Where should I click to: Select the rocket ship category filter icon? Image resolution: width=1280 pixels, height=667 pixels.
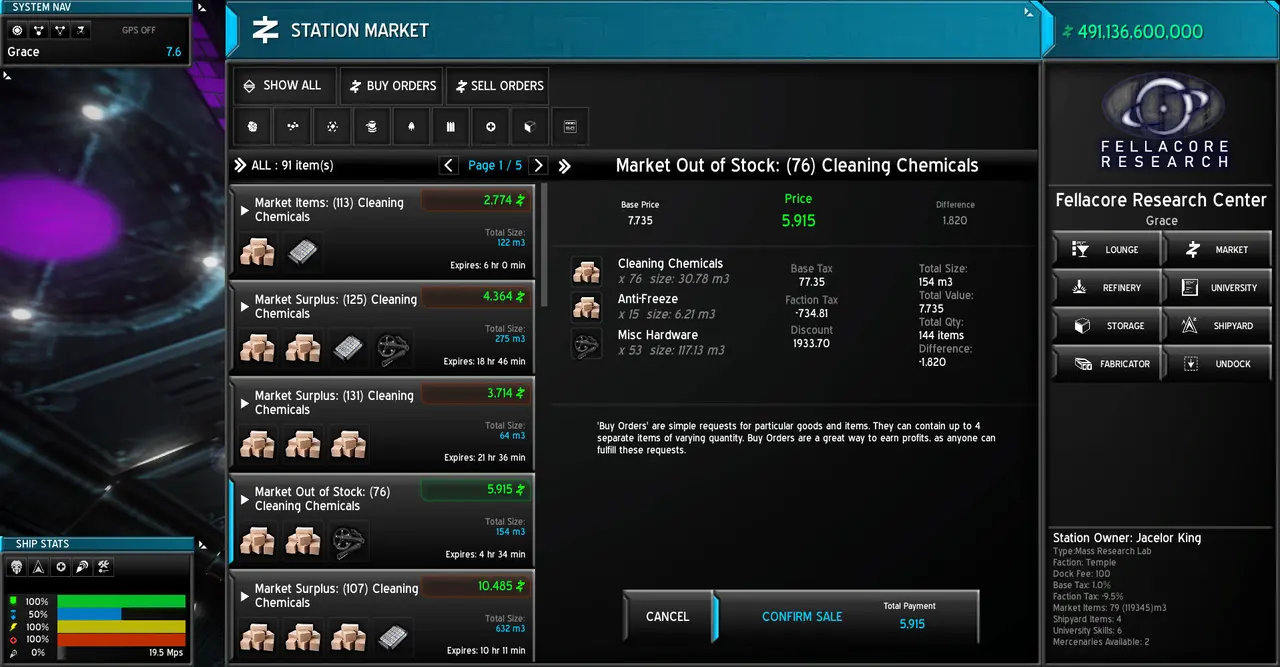pyautogui.click(x=411, y=127)
